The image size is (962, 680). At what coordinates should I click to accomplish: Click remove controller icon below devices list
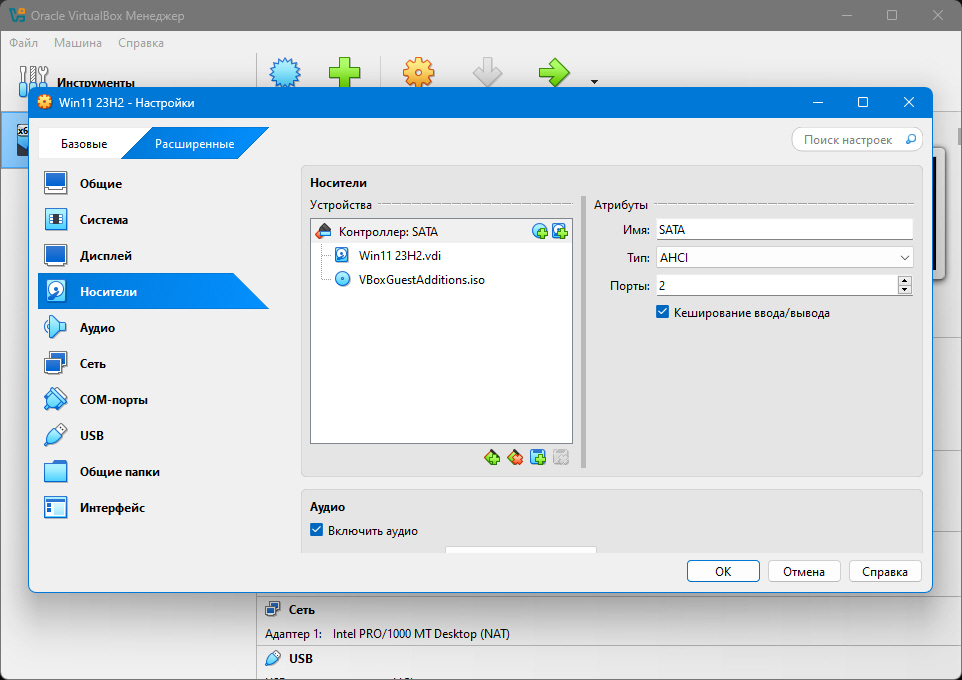click(x=515, y=457)
